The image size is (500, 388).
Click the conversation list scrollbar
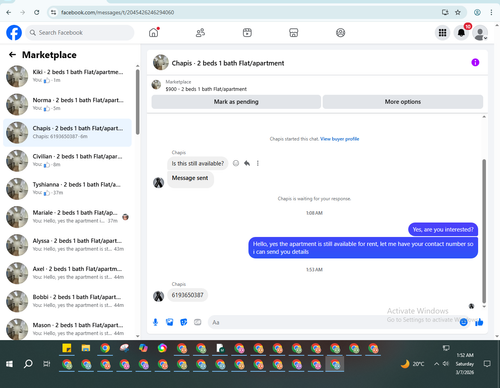point(137,101)
